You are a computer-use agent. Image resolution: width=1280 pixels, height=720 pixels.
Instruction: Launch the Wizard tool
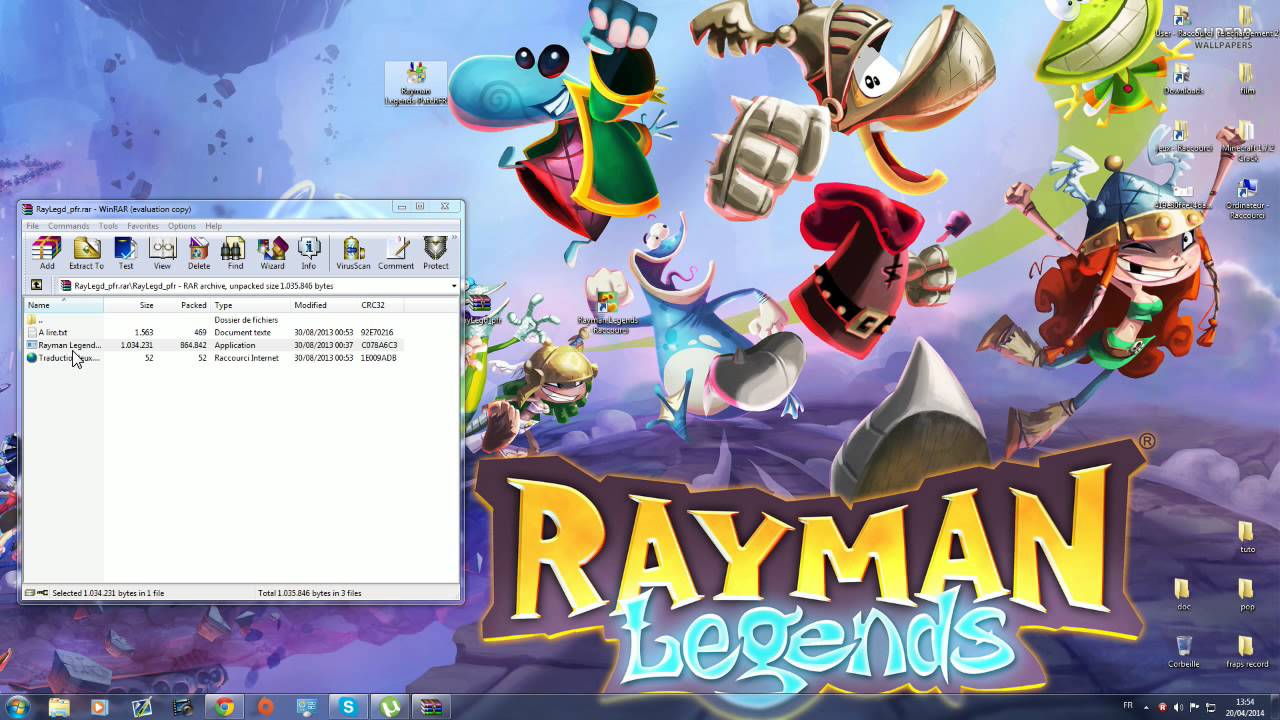coord(272,253)
